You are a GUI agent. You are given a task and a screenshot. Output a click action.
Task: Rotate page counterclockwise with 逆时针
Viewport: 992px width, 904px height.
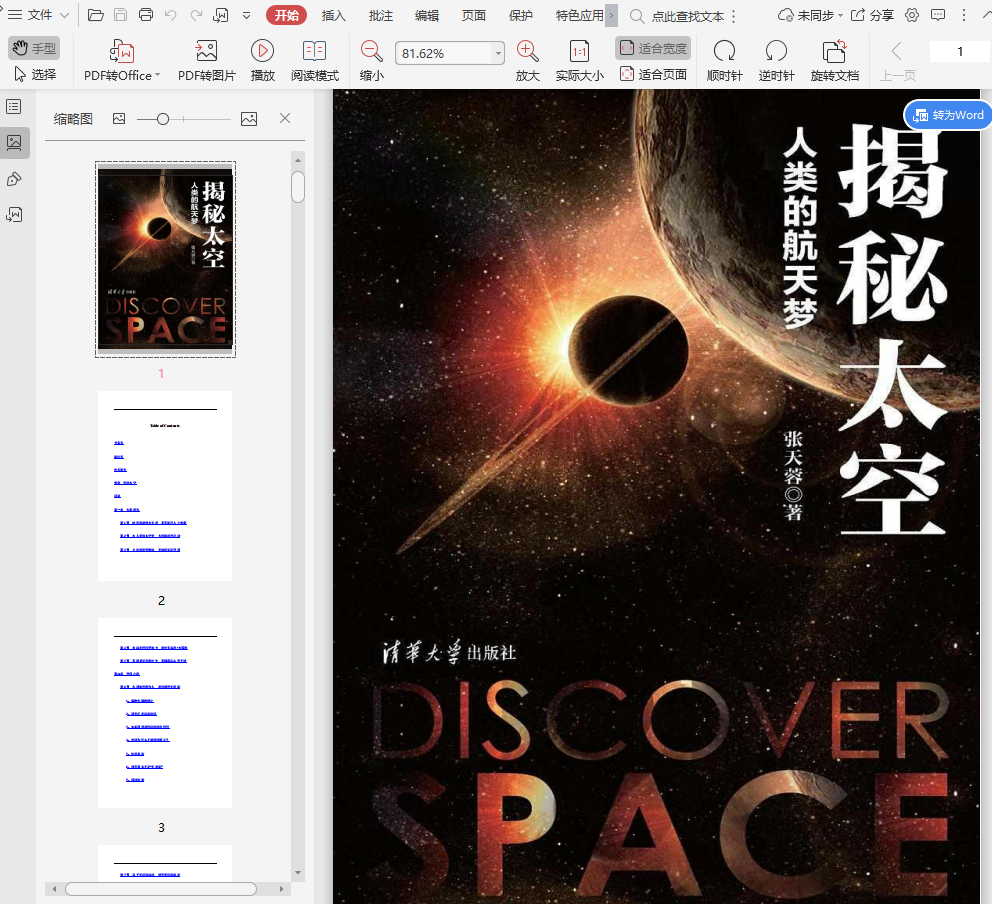tap(776, 53)
